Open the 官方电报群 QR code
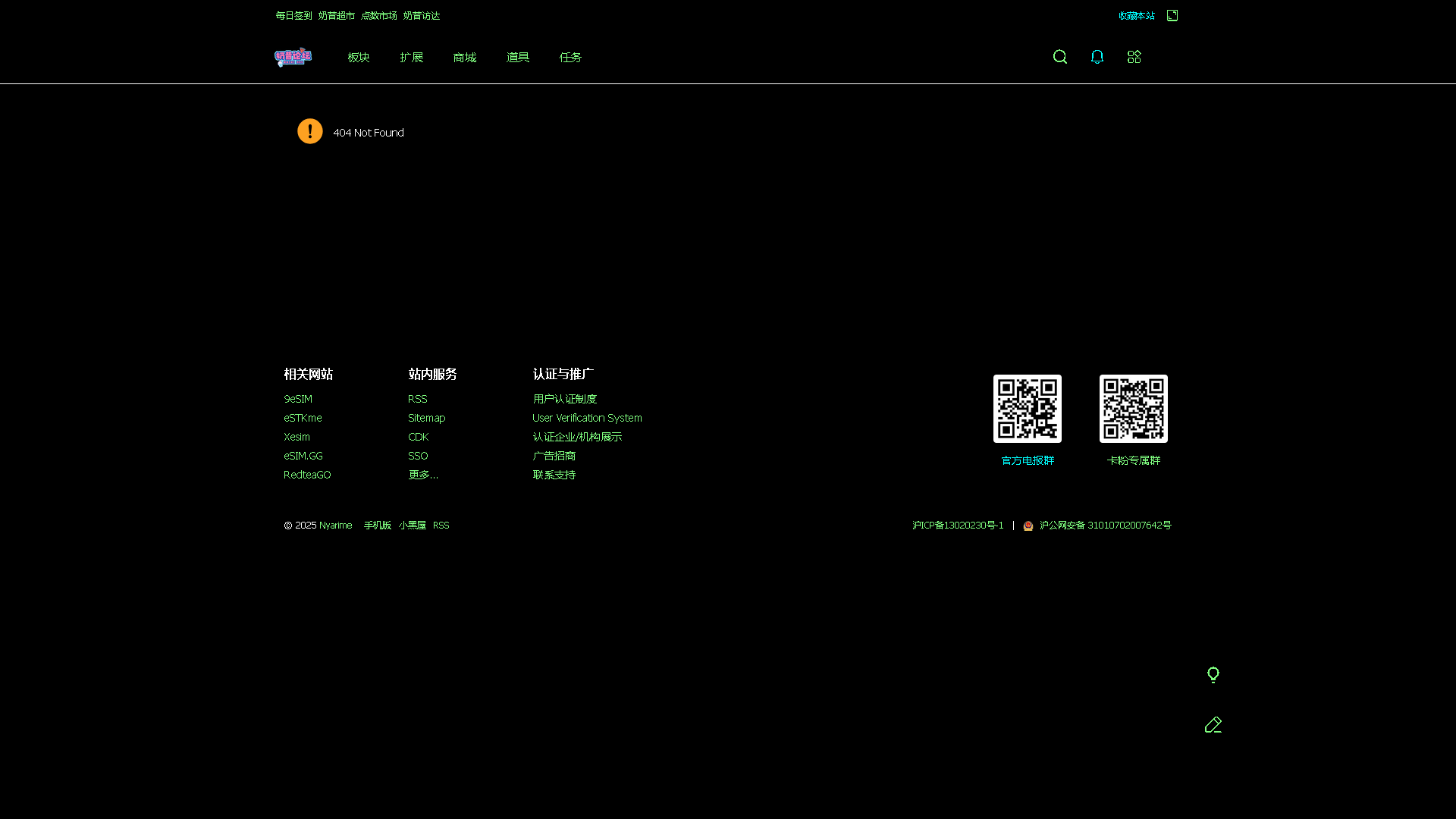 click(1027, 408)
